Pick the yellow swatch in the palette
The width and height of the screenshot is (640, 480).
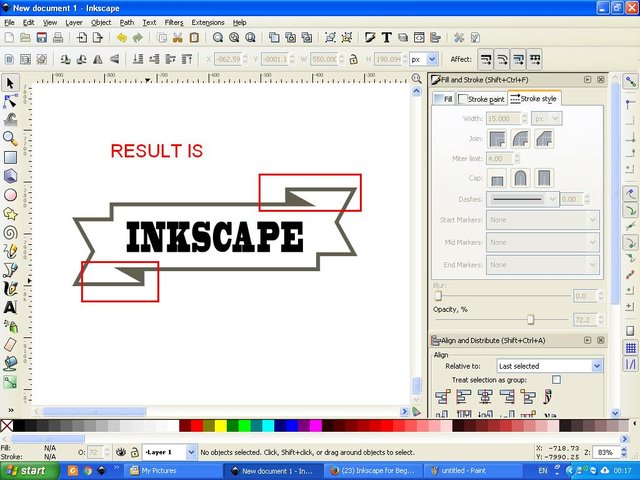[x=220, y=426]
